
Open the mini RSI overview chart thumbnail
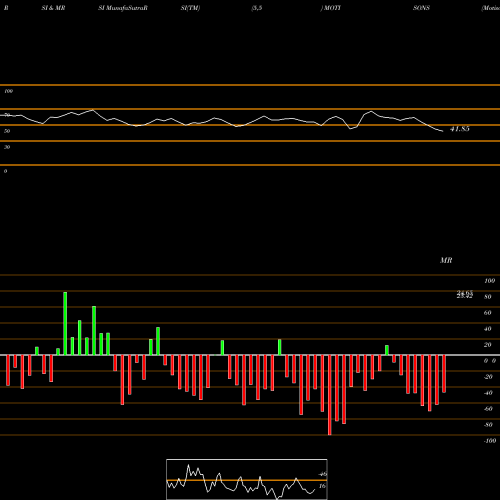[x=247, y=479]
